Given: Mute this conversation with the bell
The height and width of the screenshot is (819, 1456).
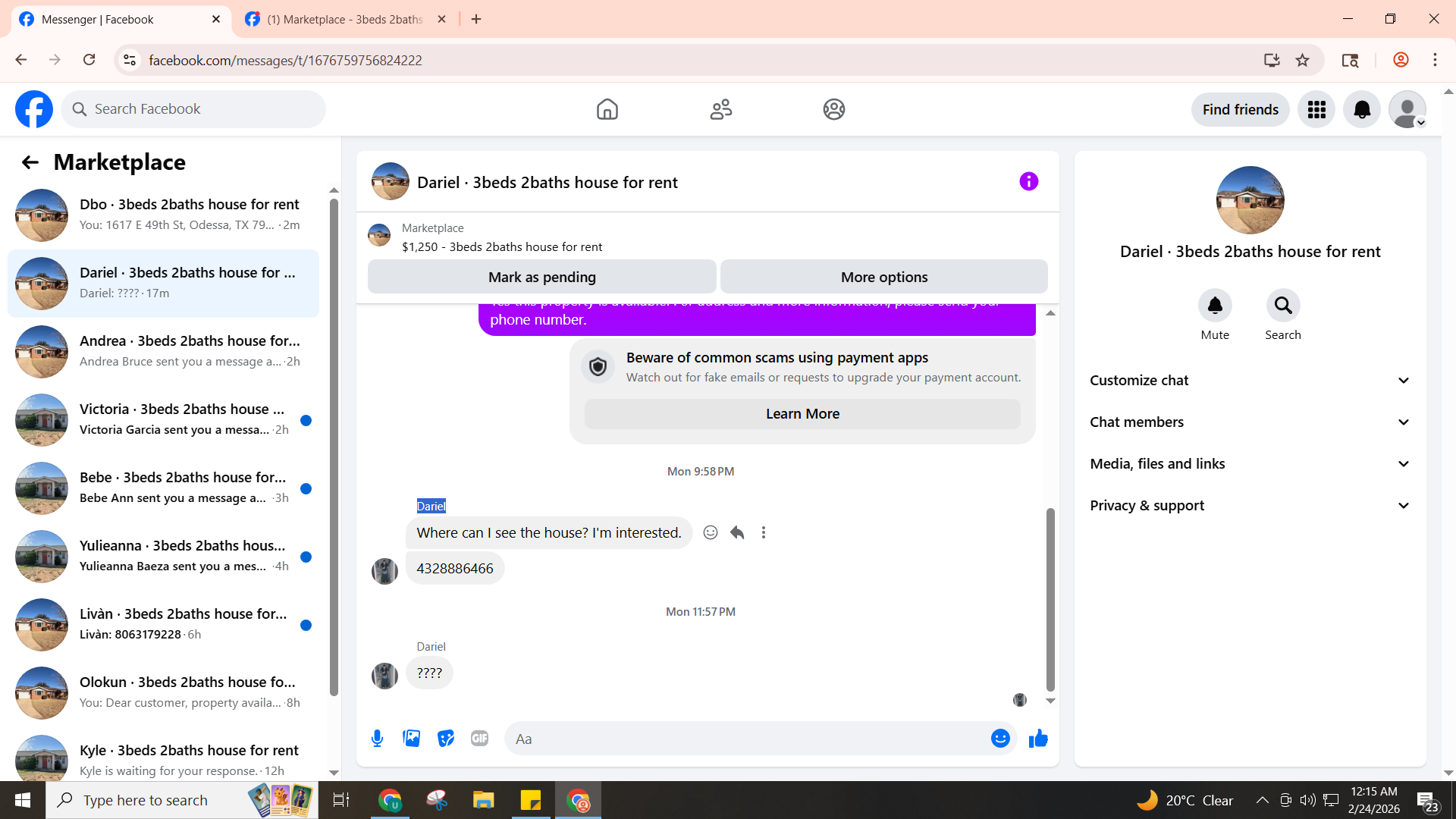Looking at the screenshot, I should (x=1215, y=306).
